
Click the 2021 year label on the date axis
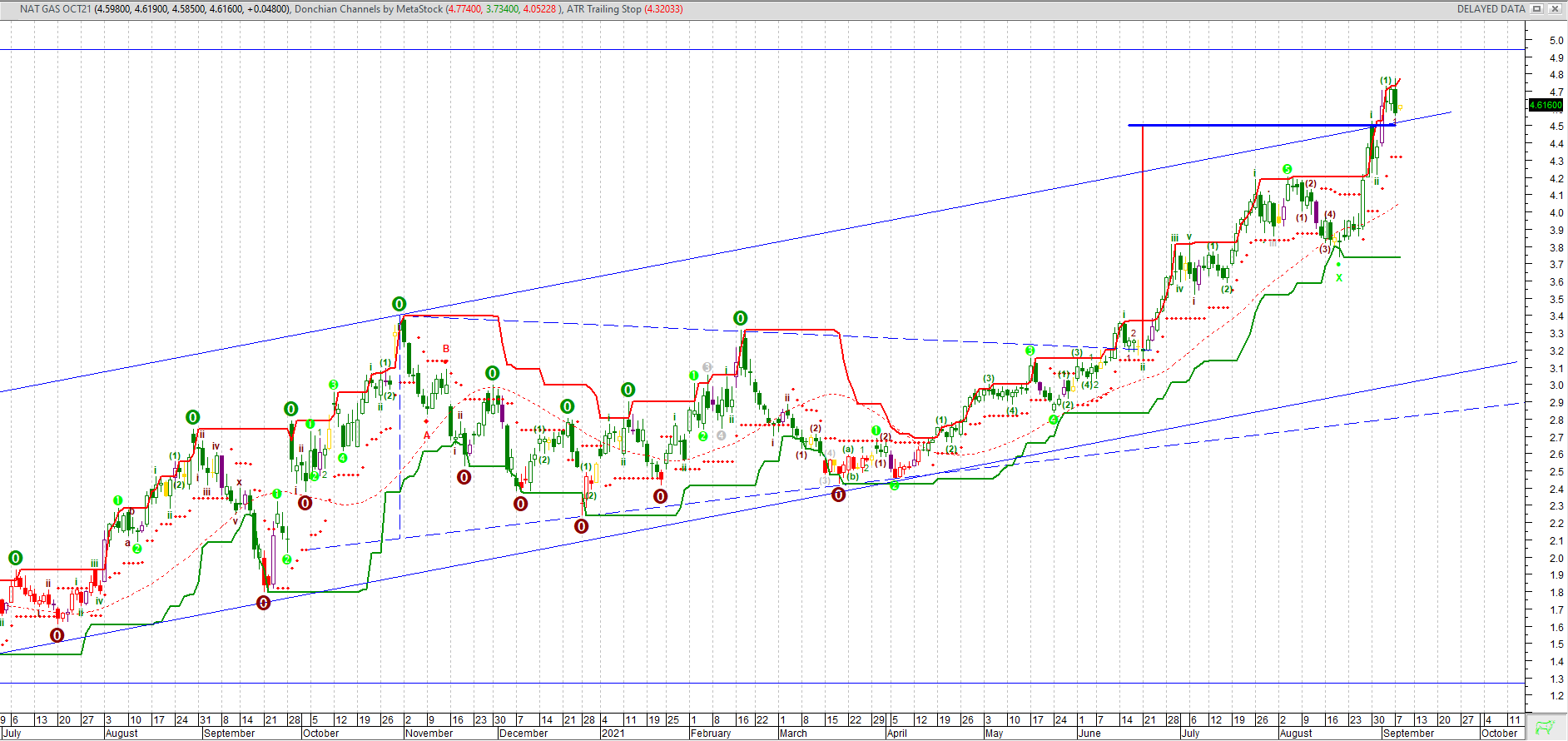click(613, 734)
